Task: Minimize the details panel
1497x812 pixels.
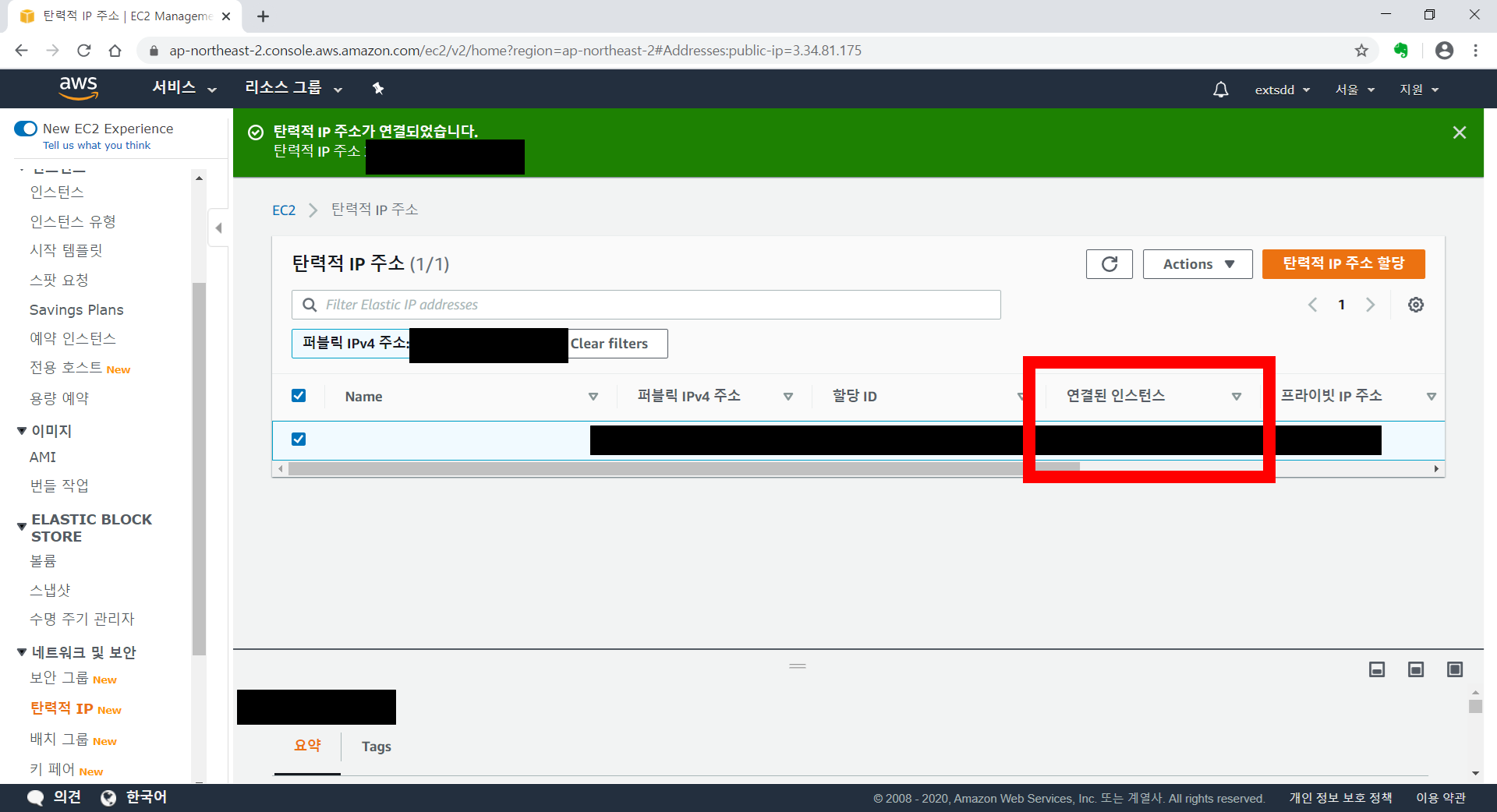Action: [x=1377, y=669]
